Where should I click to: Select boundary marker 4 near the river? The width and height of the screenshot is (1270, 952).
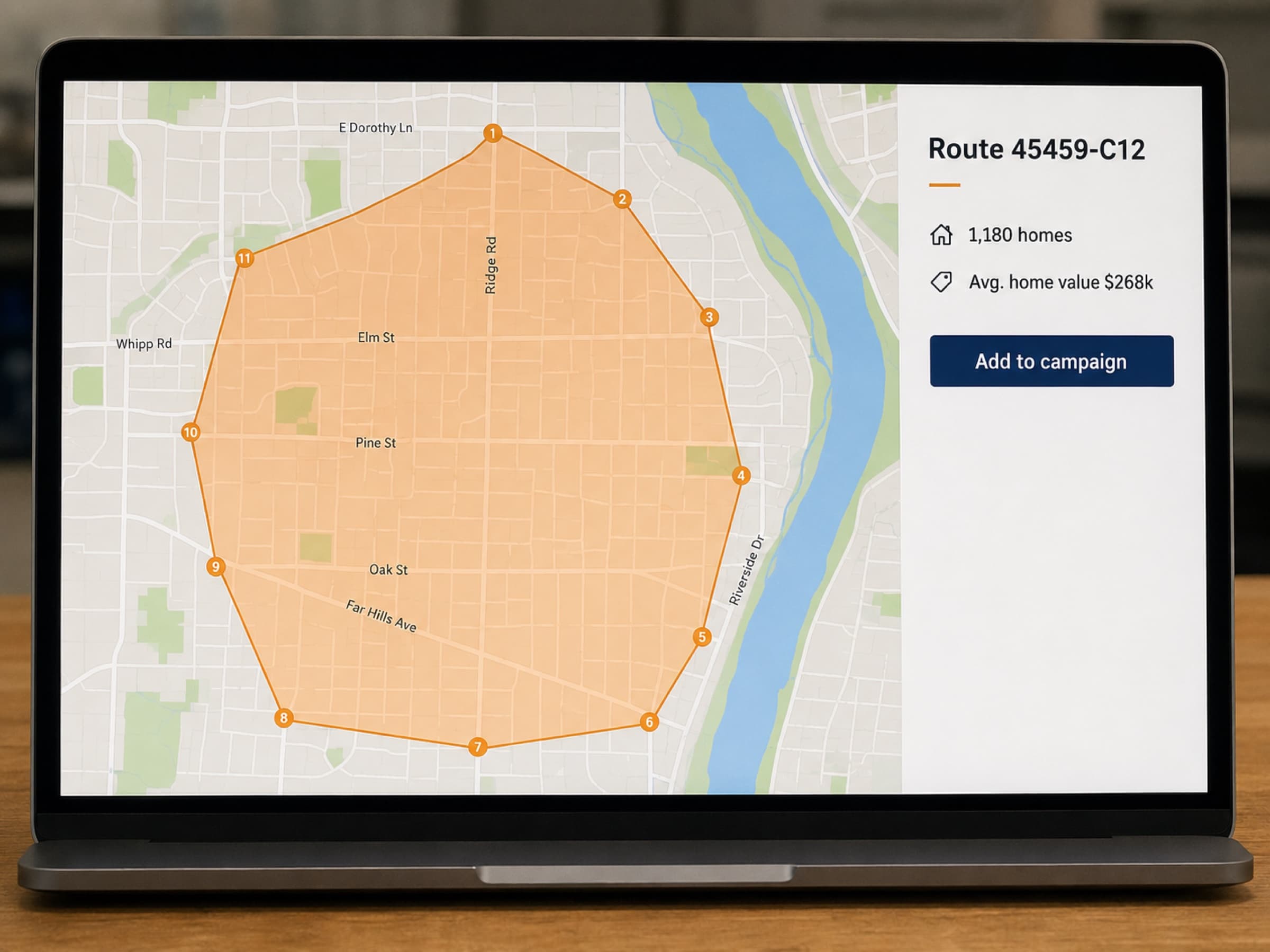pyautogui.click(x=741, y=475)
